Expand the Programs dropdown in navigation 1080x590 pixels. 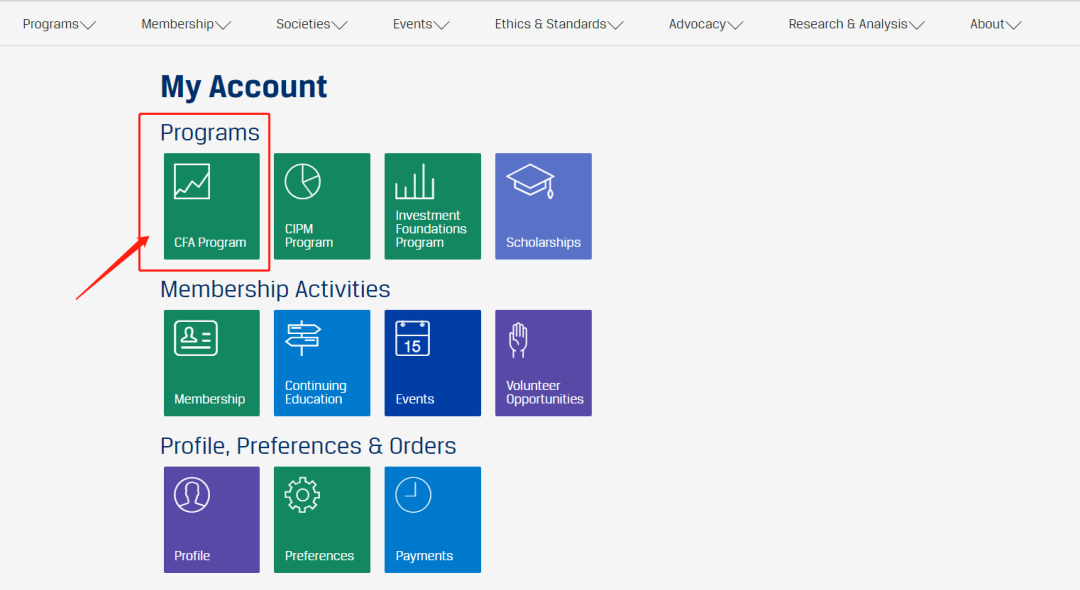(59, 24)
